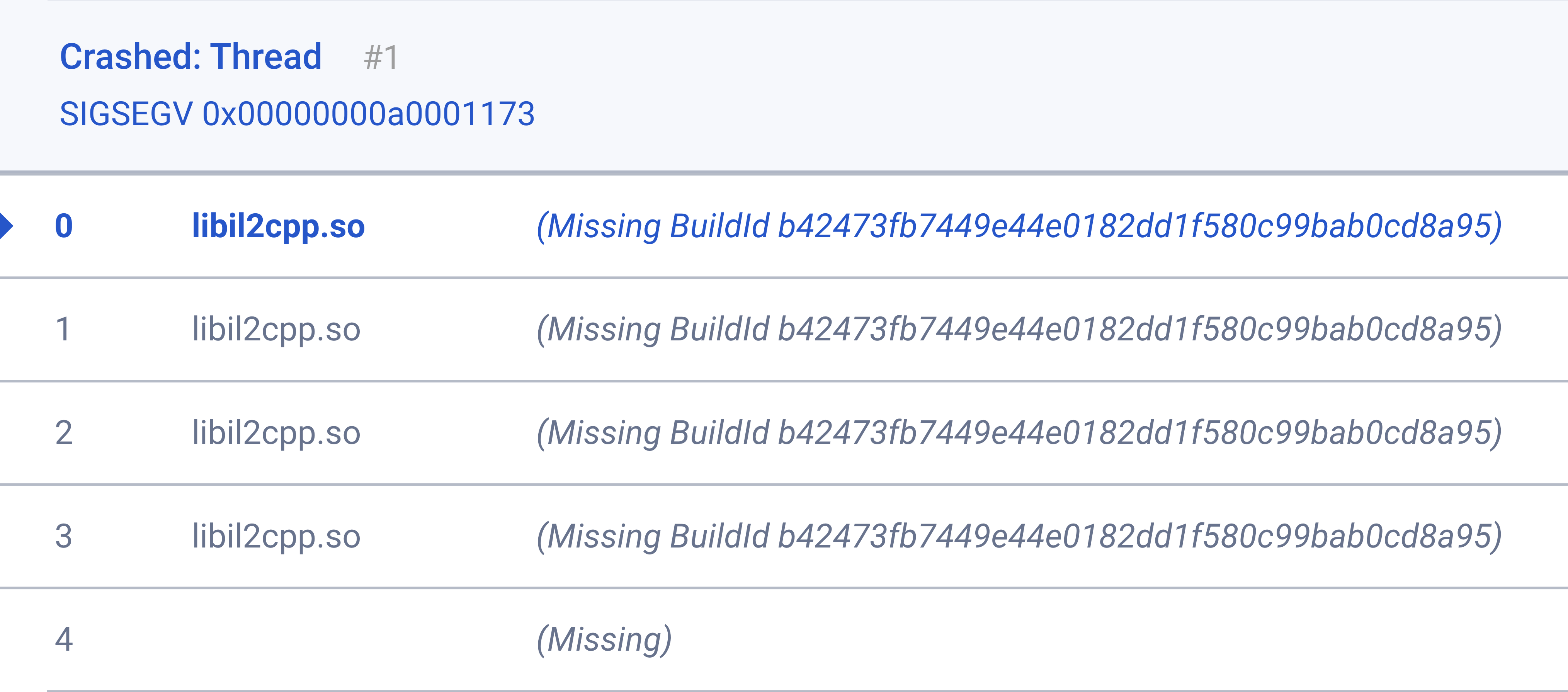Click libil2cpp.so in frame 2 row
The image size is (1568, 692).
tap(276, 433)
